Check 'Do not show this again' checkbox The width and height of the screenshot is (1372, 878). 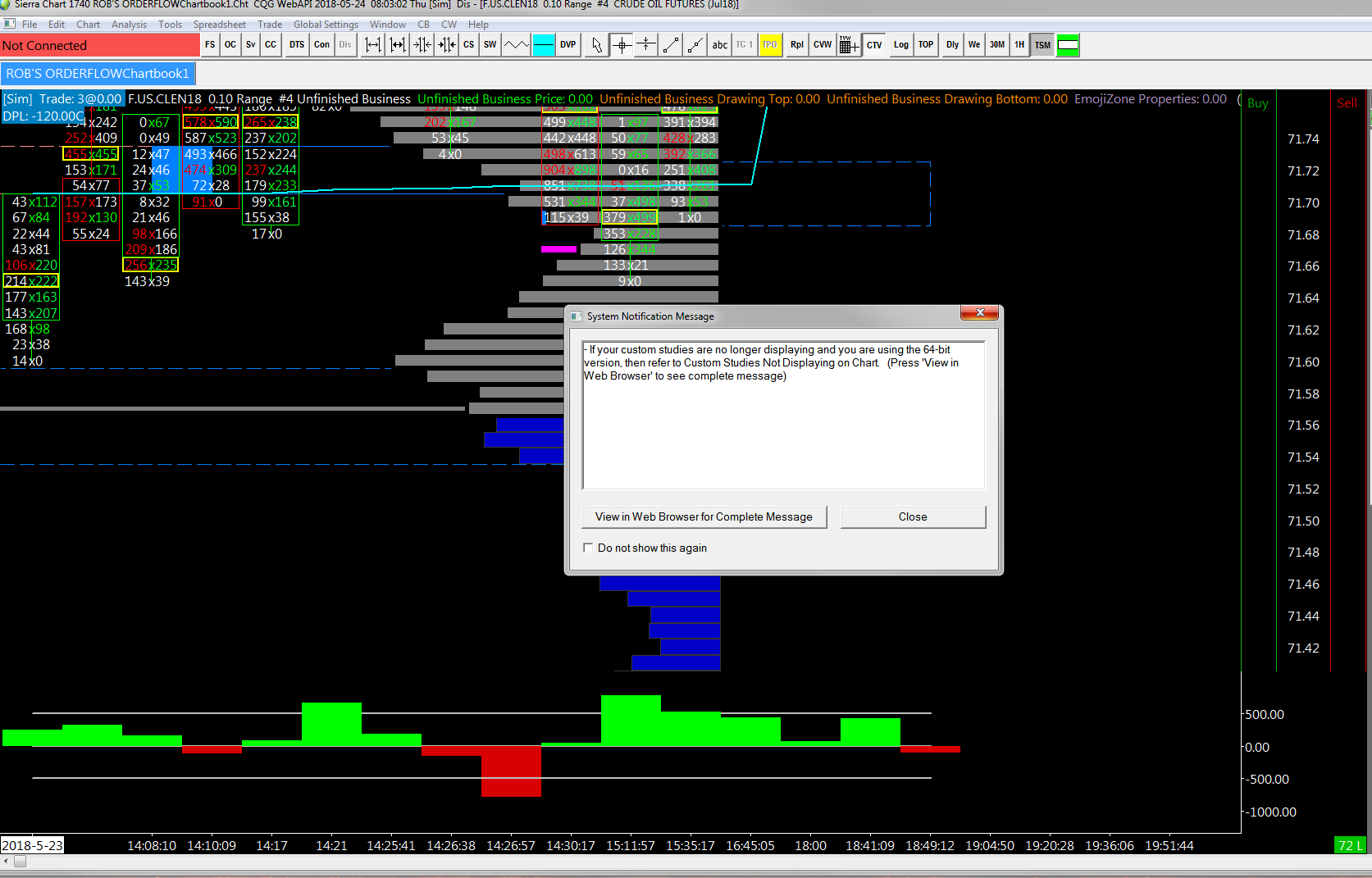click(588, 548)
